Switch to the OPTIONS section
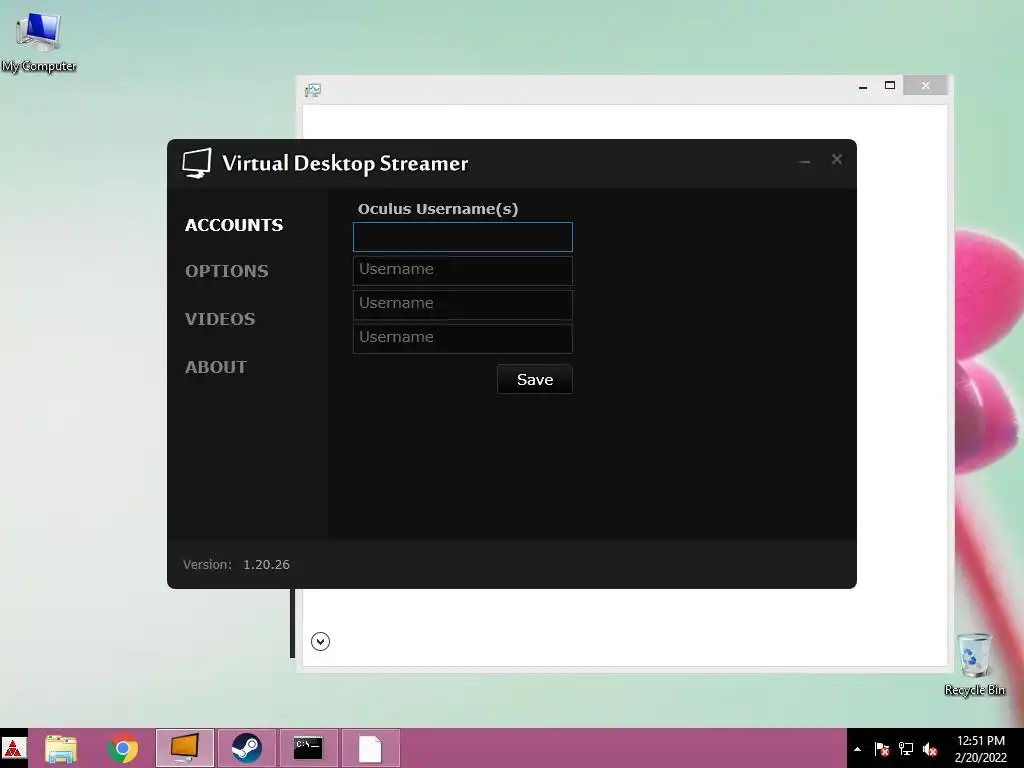 click(x=227, y=271)
